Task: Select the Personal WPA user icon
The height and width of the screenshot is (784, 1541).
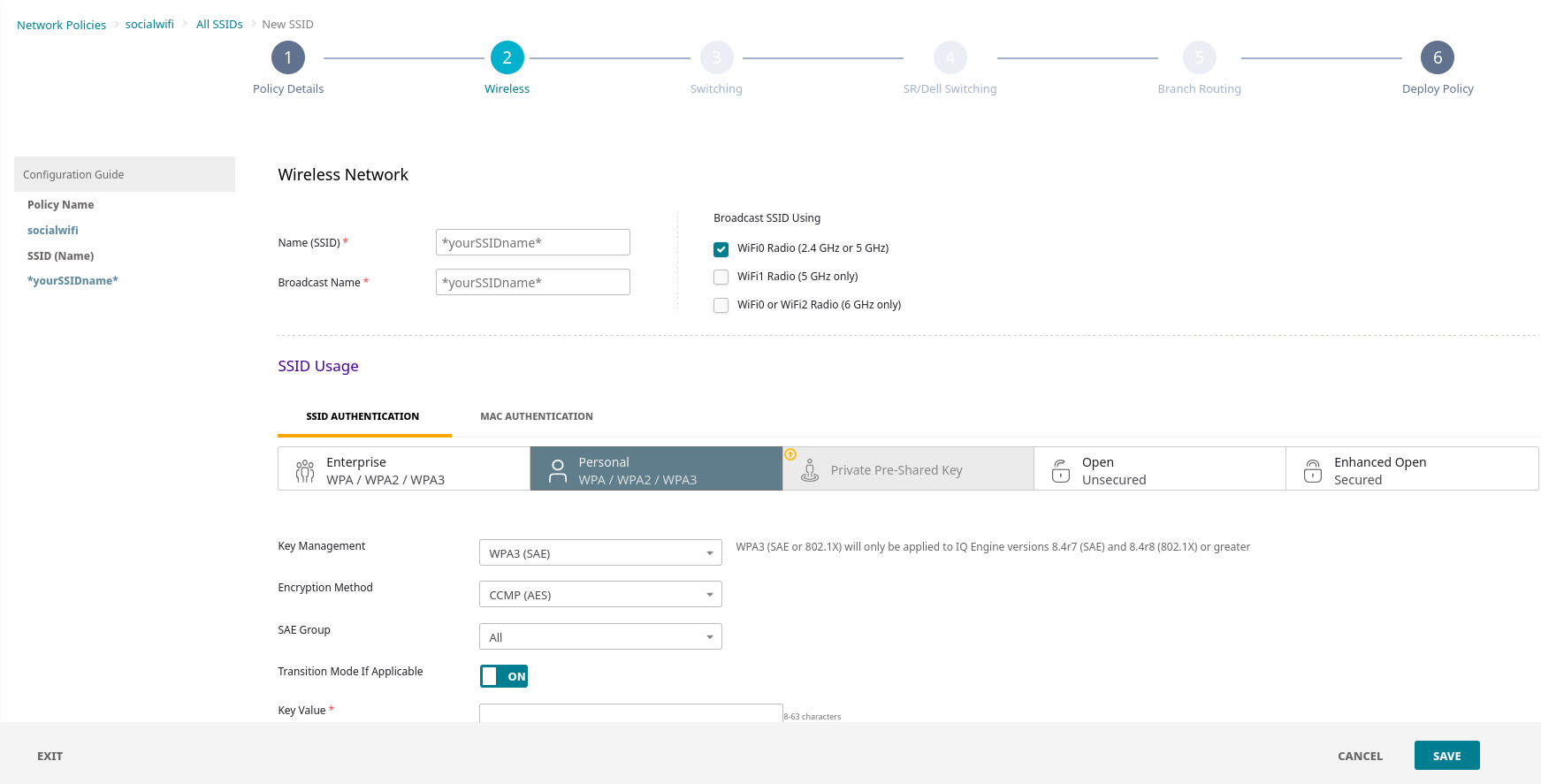Action: [x=557, y=470]
